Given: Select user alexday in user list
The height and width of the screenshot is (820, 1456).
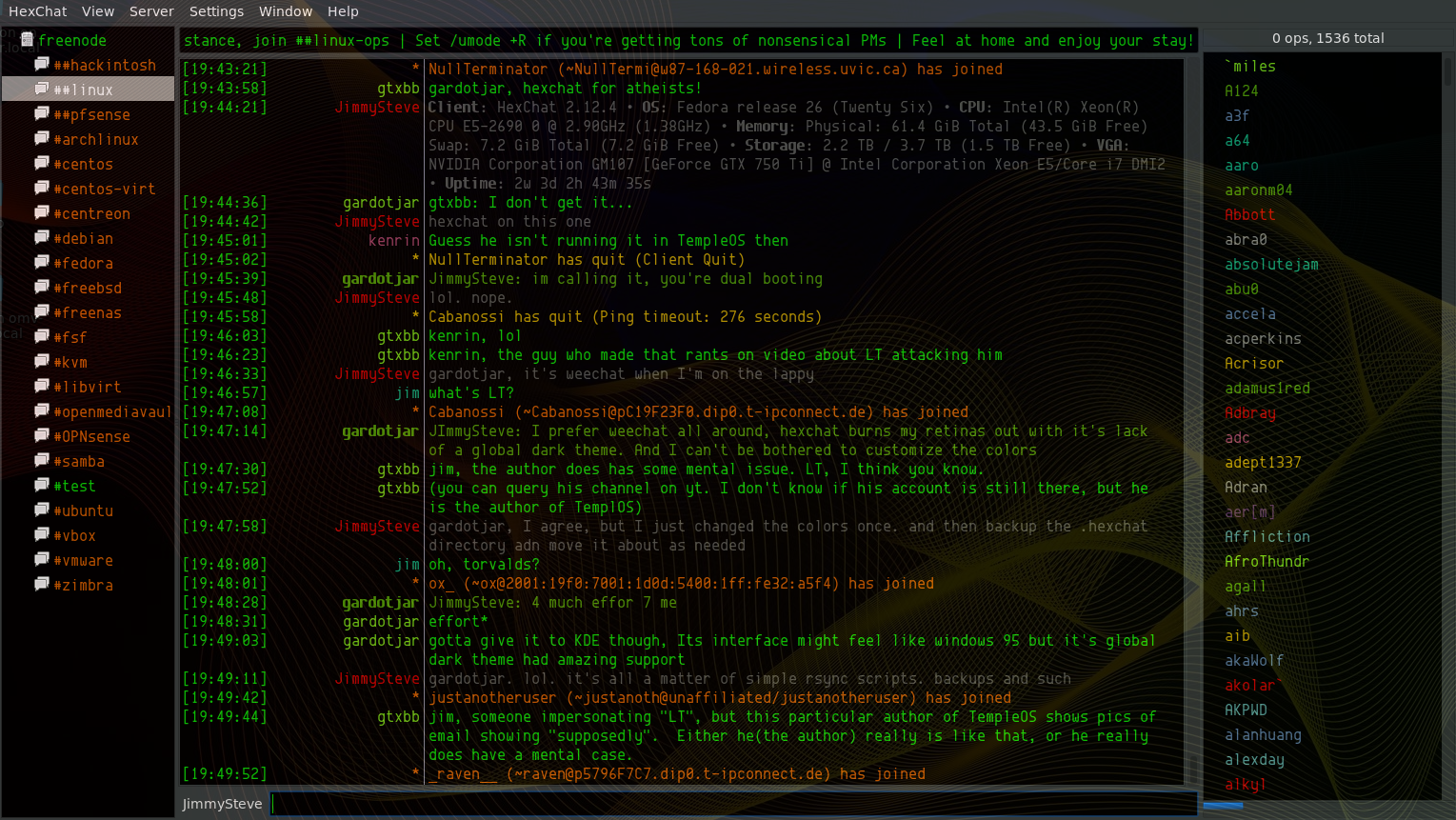Looking at the screenshot, I should [x=1255, y=759].
